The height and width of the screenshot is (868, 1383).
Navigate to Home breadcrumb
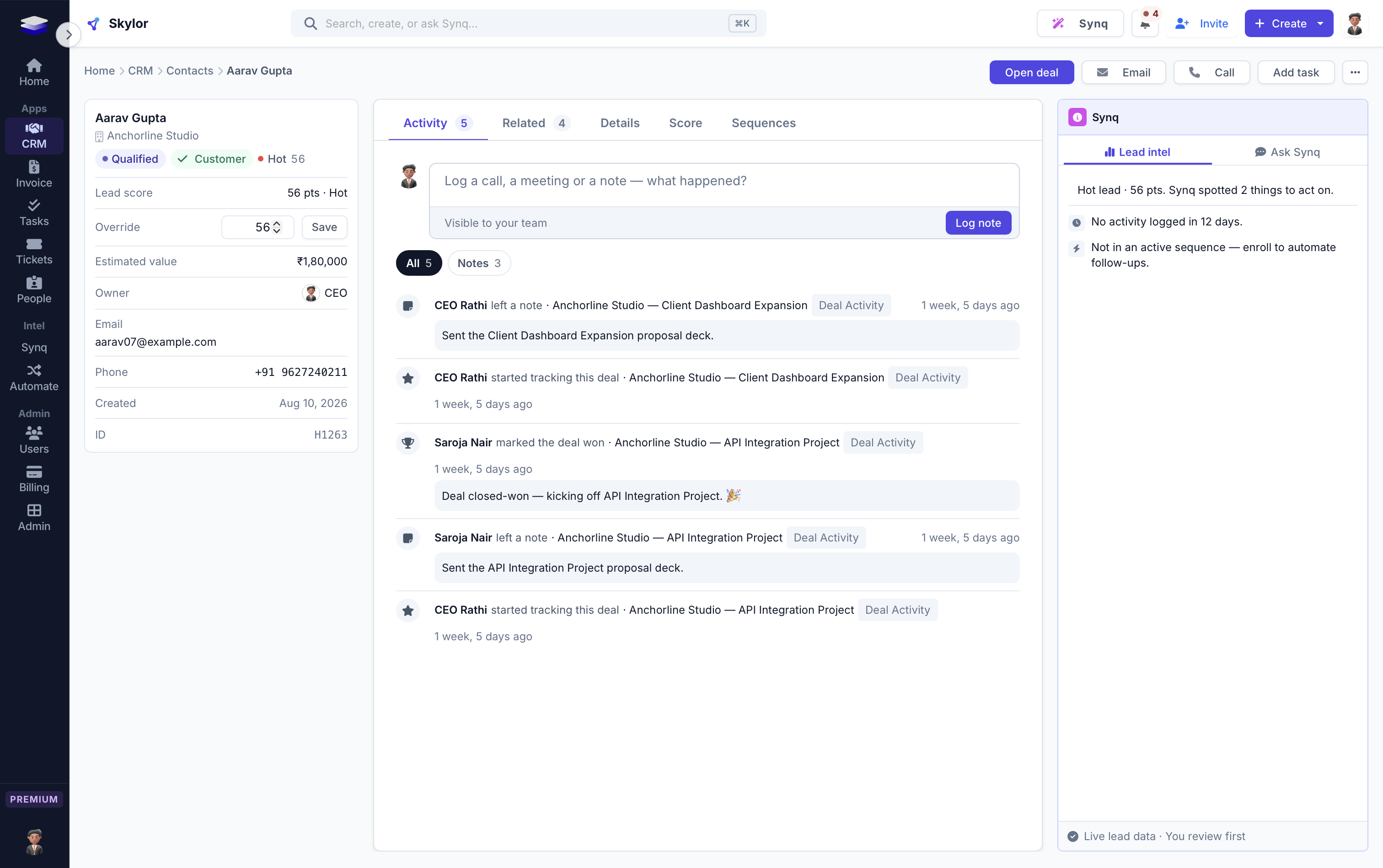(x=99, y=70)
